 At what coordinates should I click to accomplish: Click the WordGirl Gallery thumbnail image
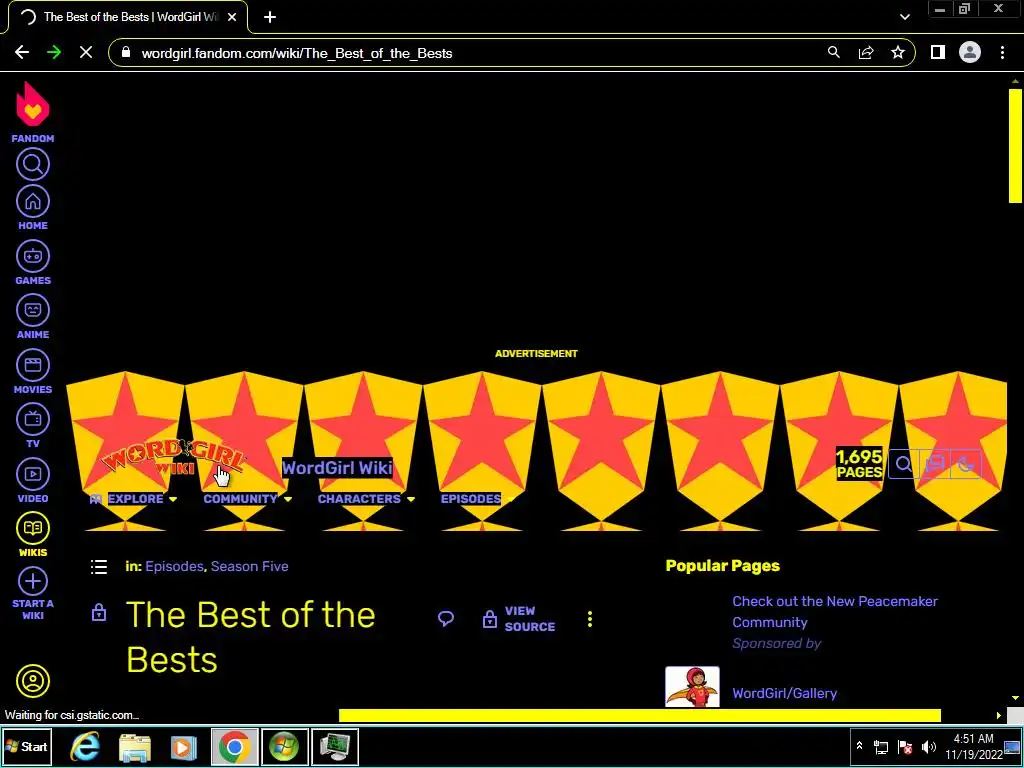[692, 686]
